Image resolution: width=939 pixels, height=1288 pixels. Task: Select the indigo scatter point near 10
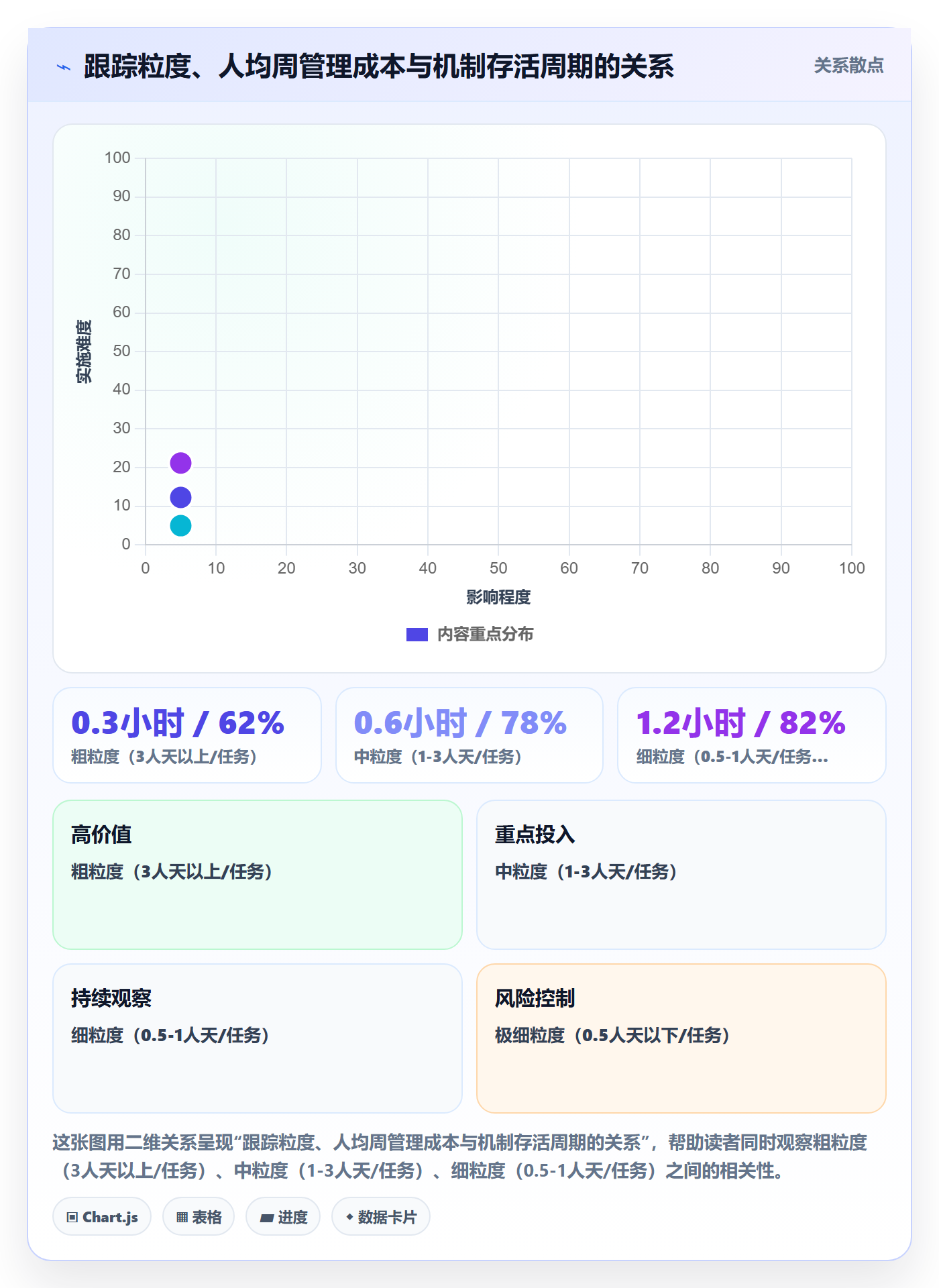point(180,497)
